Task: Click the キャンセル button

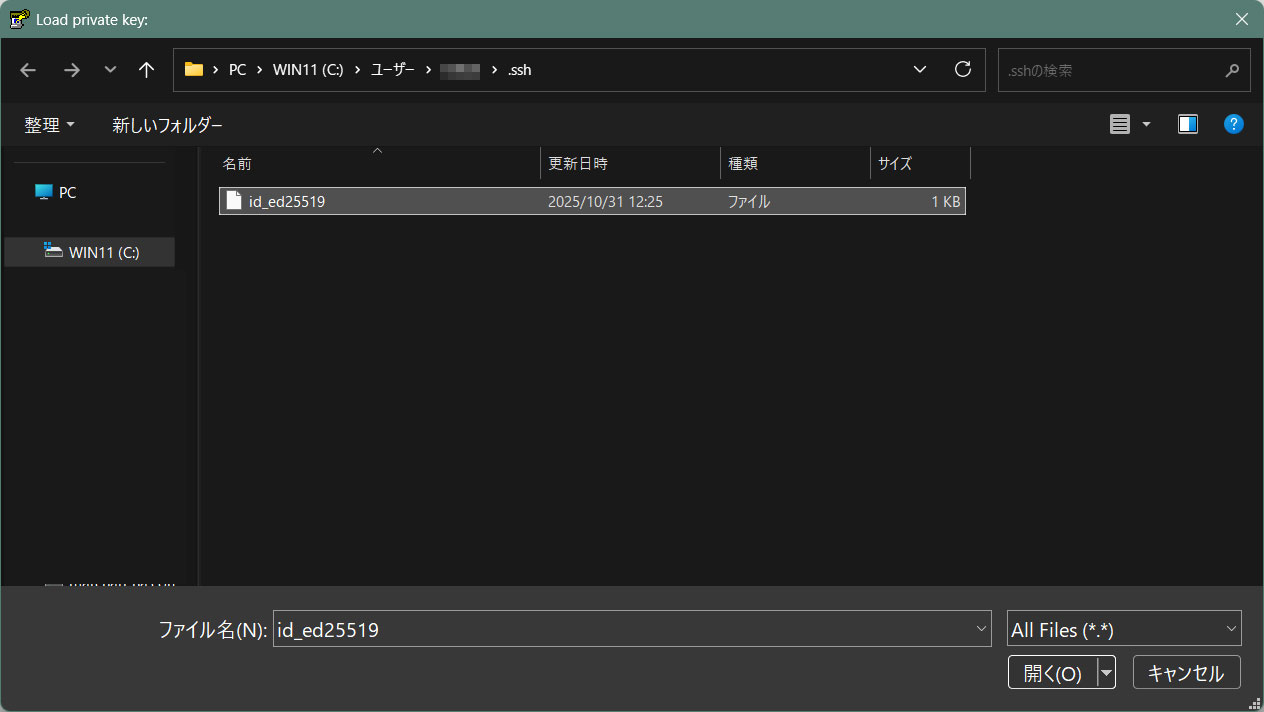Action: (1186, 673)
